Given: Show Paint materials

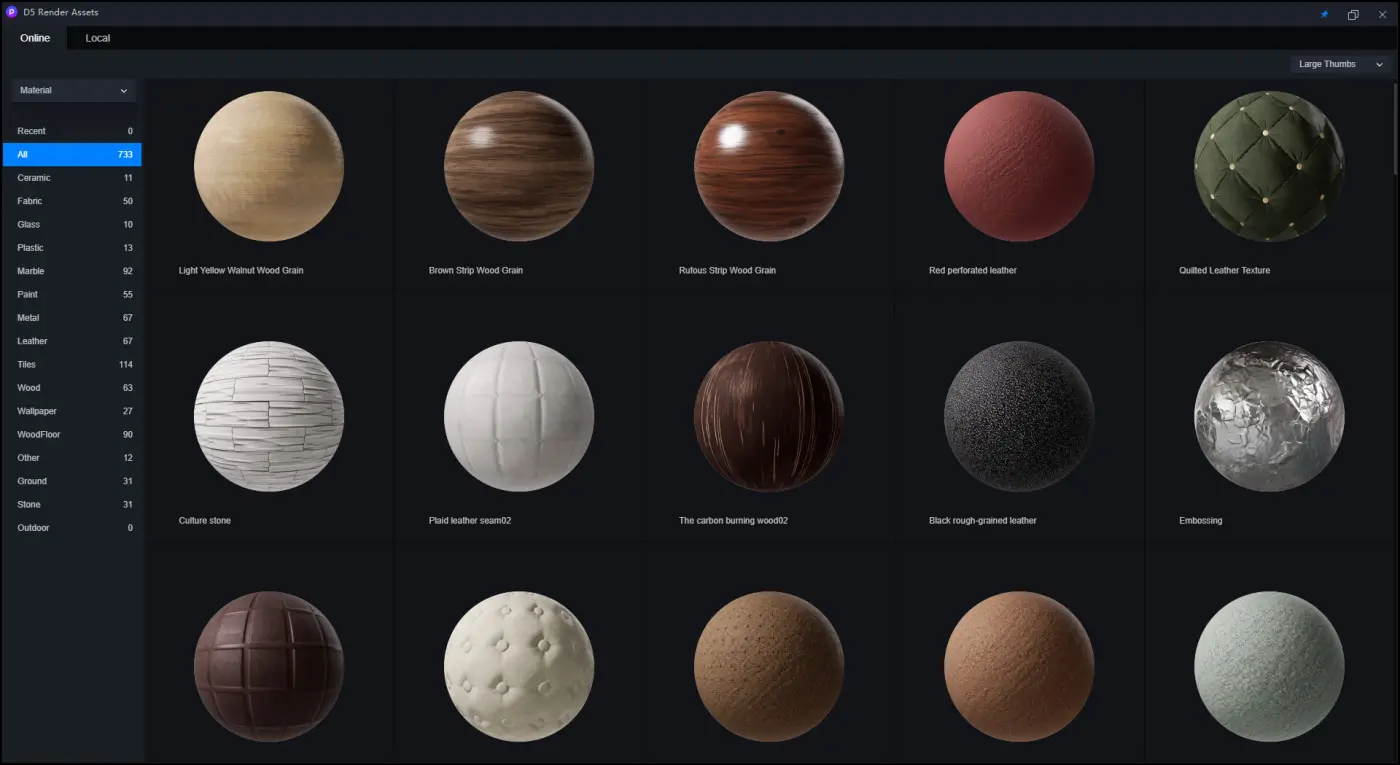Looking at the screenshot, I should pos(72,294).
